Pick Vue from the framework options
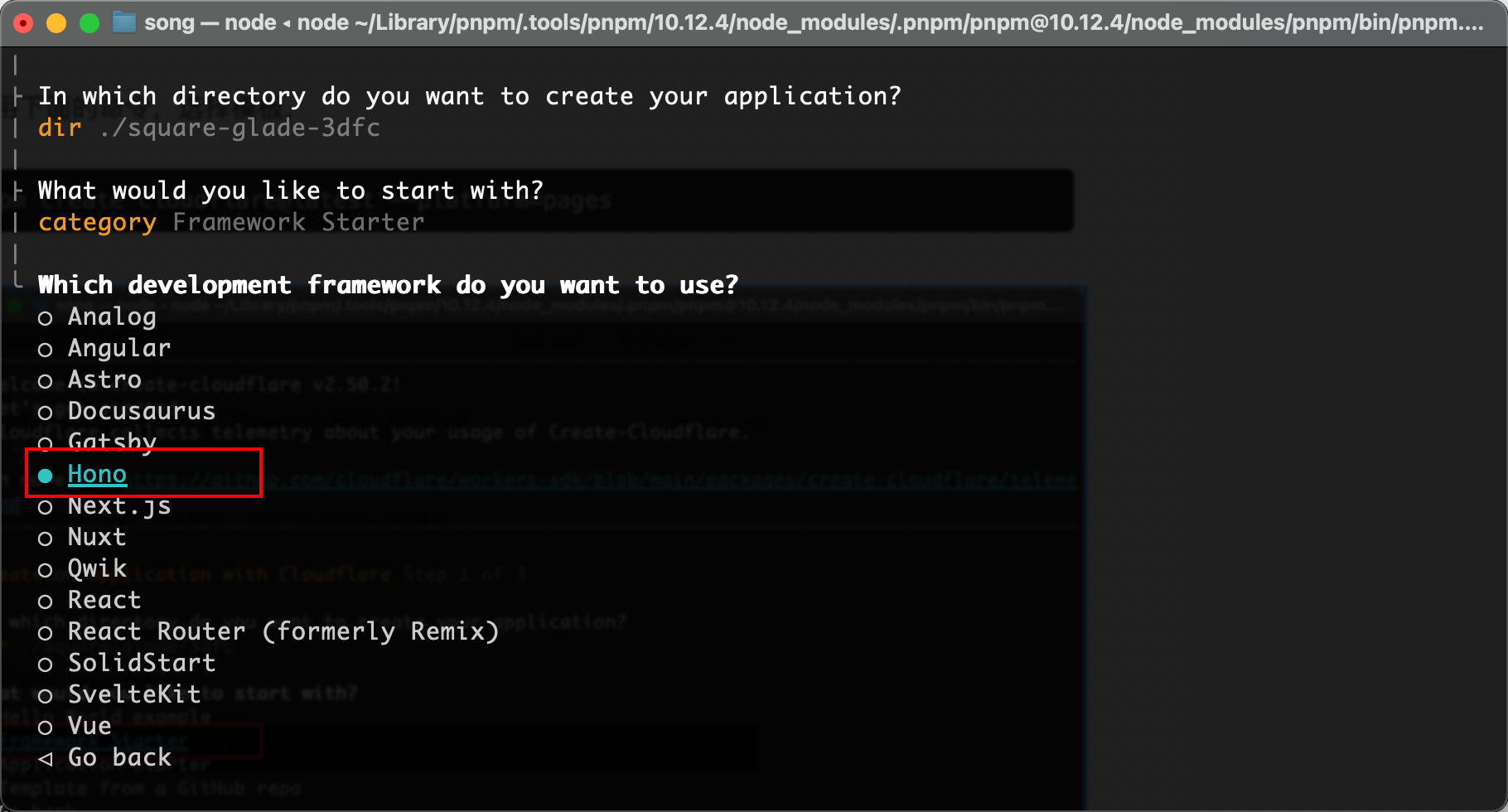Image resolution: width=1508 pixels, height=812 pixels. [x=89, y=726]
